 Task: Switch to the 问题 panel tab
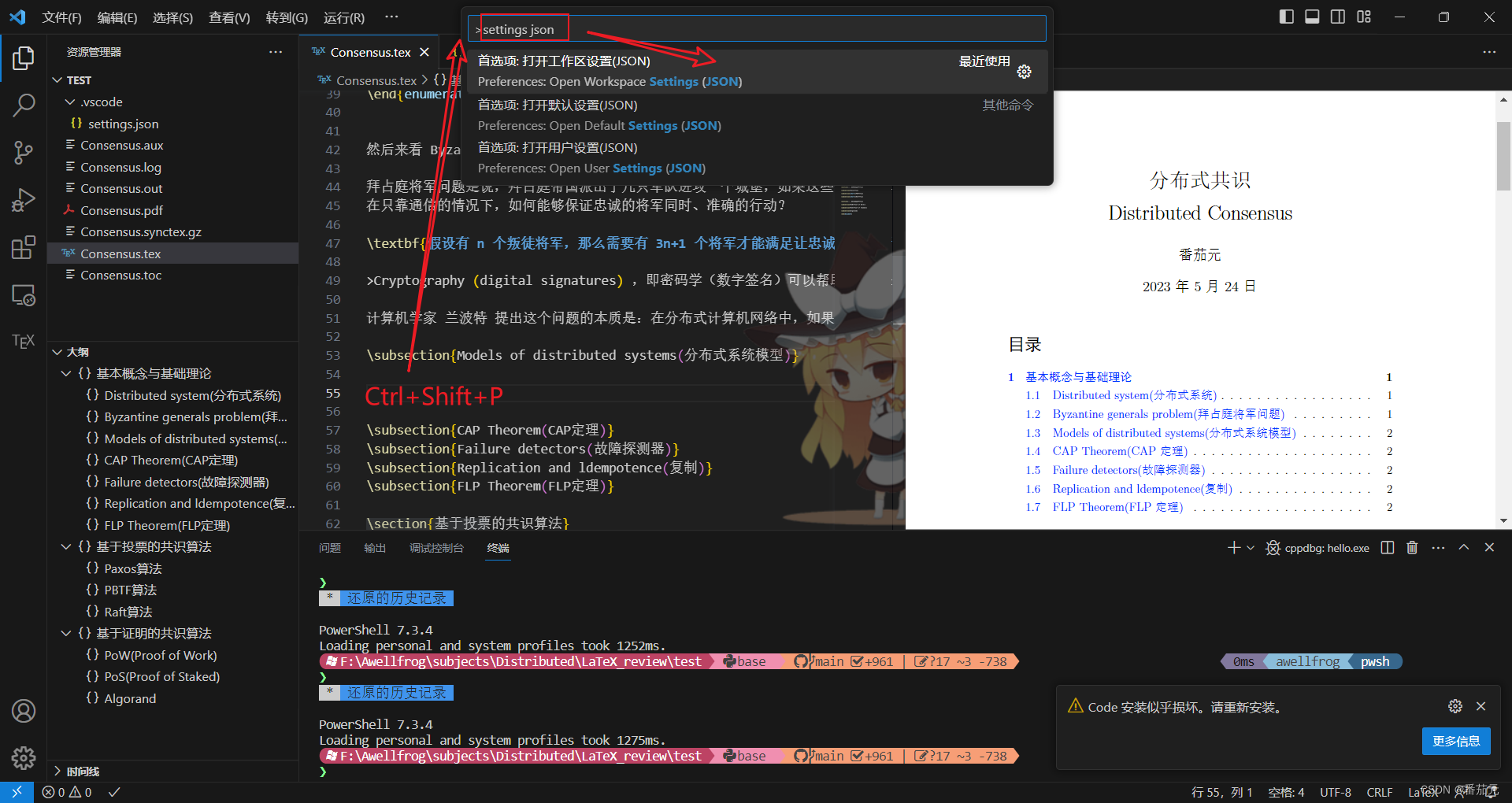coord(330,548)
